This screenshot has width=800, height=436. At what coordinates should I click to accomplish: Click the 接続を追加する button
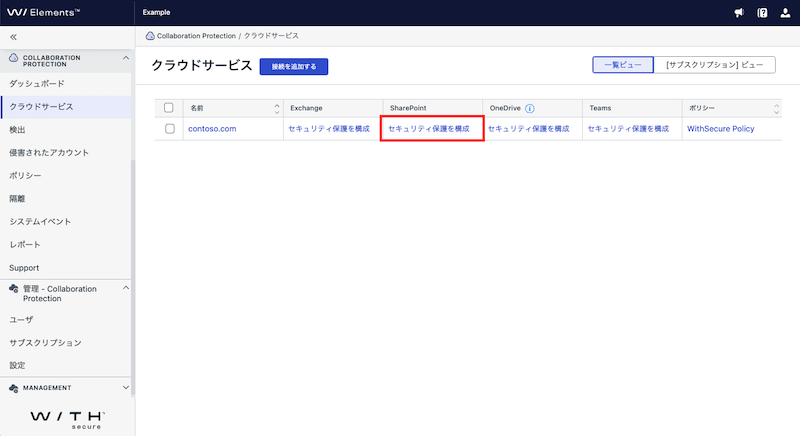[294, 66]
